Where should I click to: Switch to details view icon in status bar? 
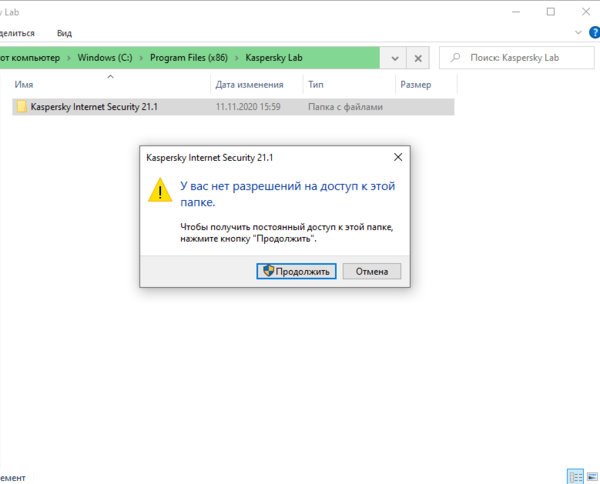(575, 476)
